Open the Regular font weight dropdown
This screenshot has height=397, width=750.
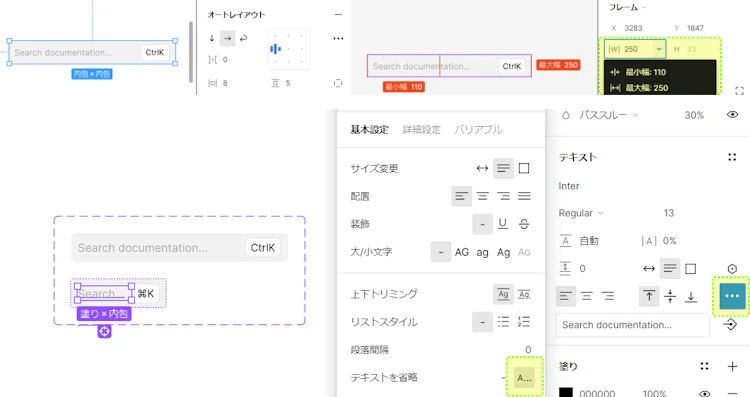point(581,213)
